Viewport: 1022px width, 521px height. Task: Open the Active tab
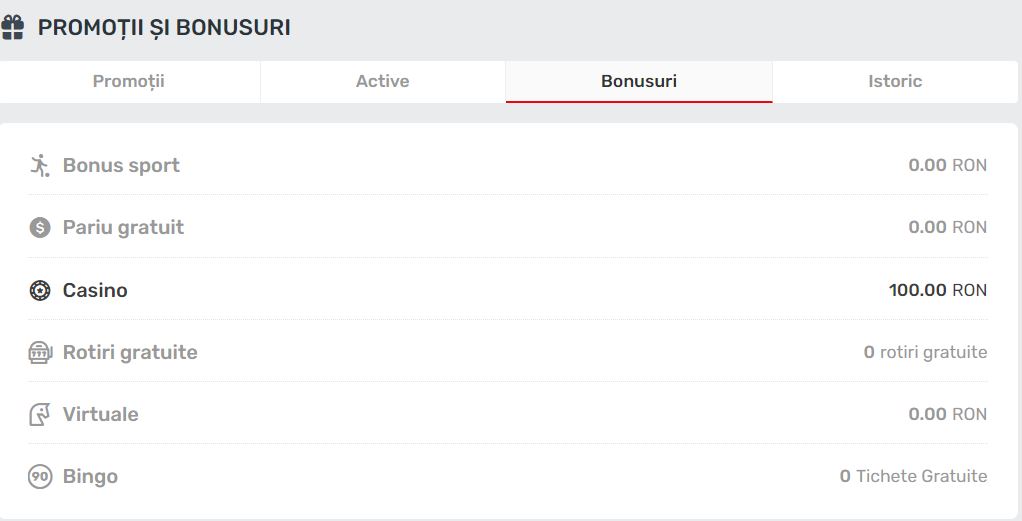click(x=383, y=82)
